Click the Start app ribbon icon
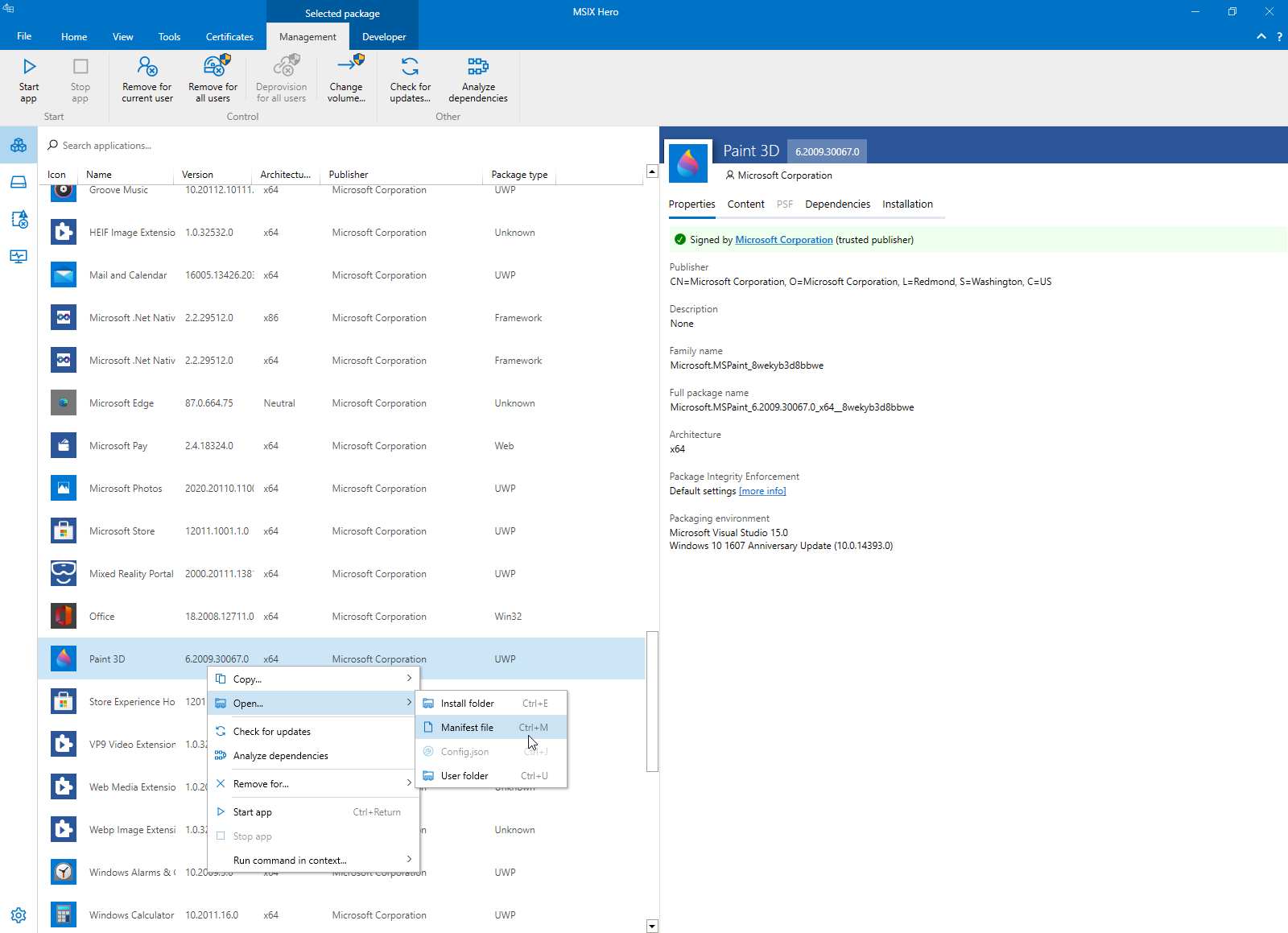 [29, 66]
